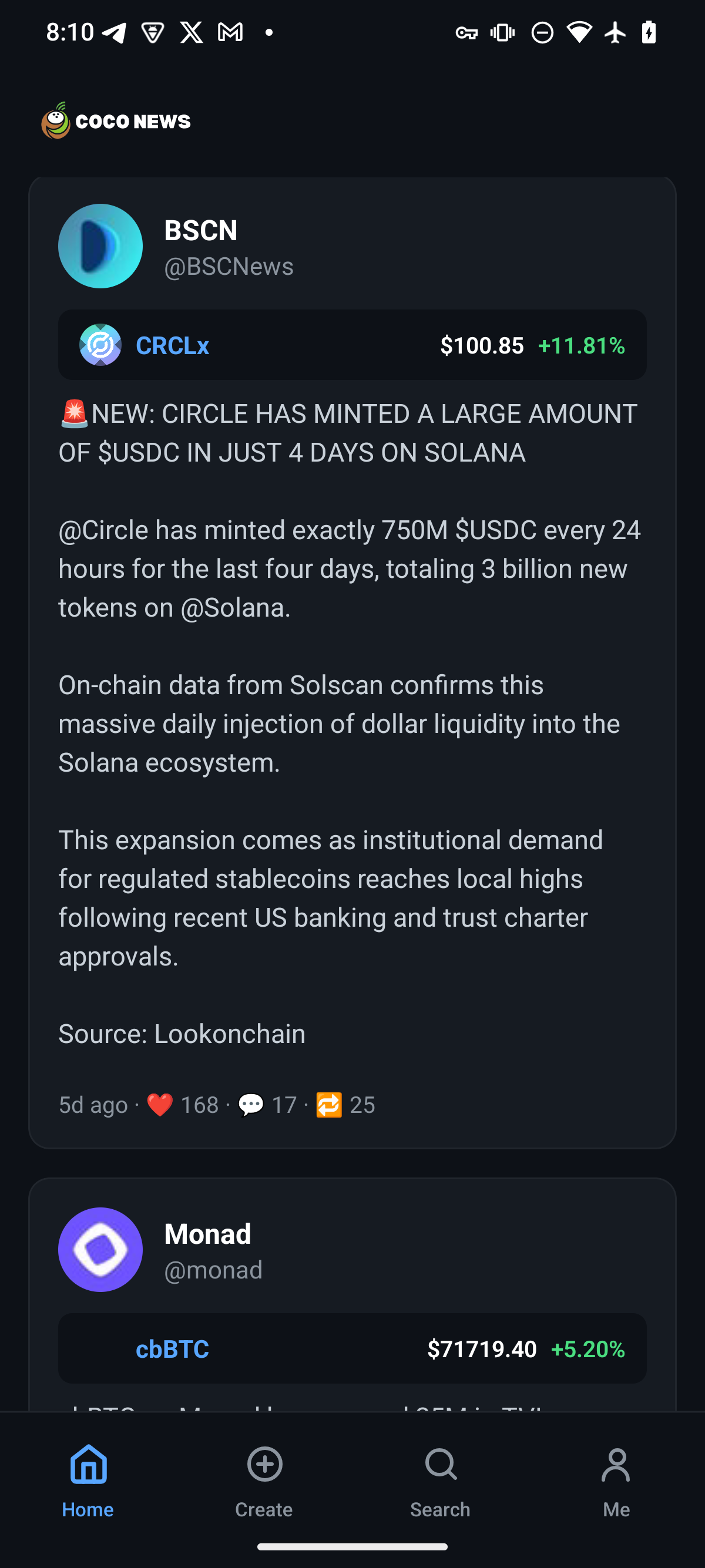Screen dimensions: 705x1568
Task: Tap the CRCLx percentage gain +11.81%
Action: tap(581, 345)
